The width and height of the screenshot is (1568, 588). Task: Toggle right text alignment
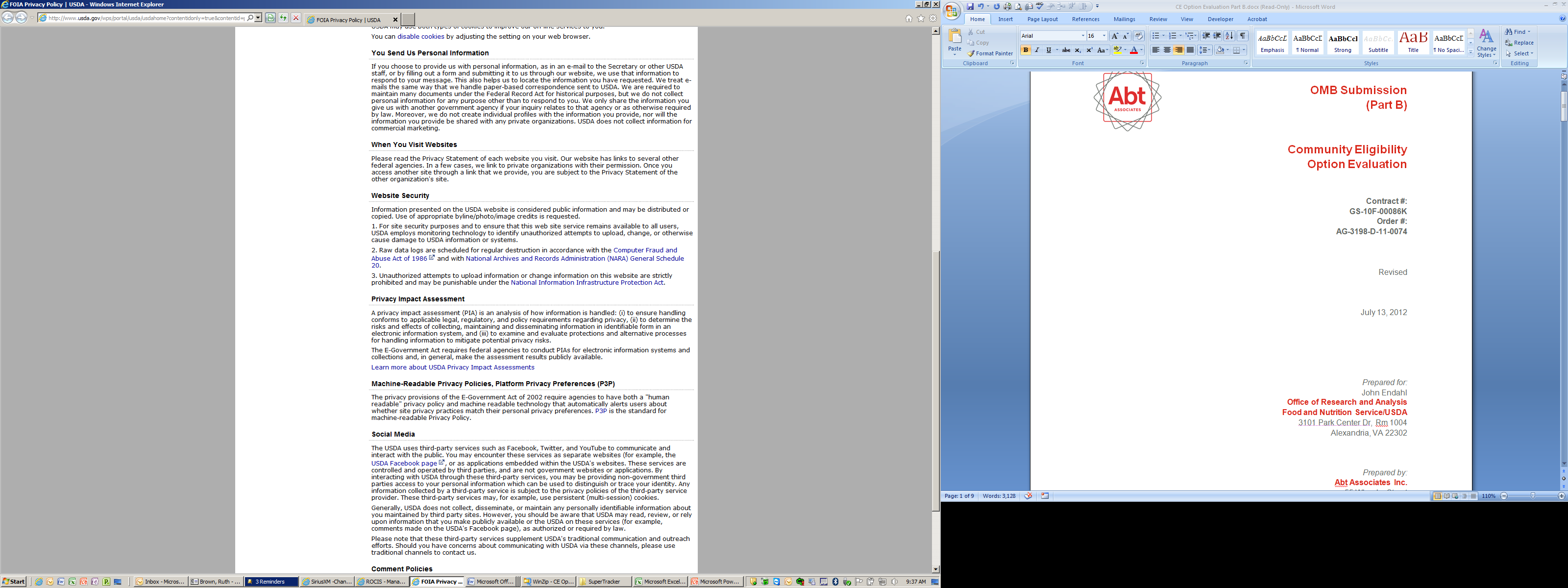[x=1178, y=50]
